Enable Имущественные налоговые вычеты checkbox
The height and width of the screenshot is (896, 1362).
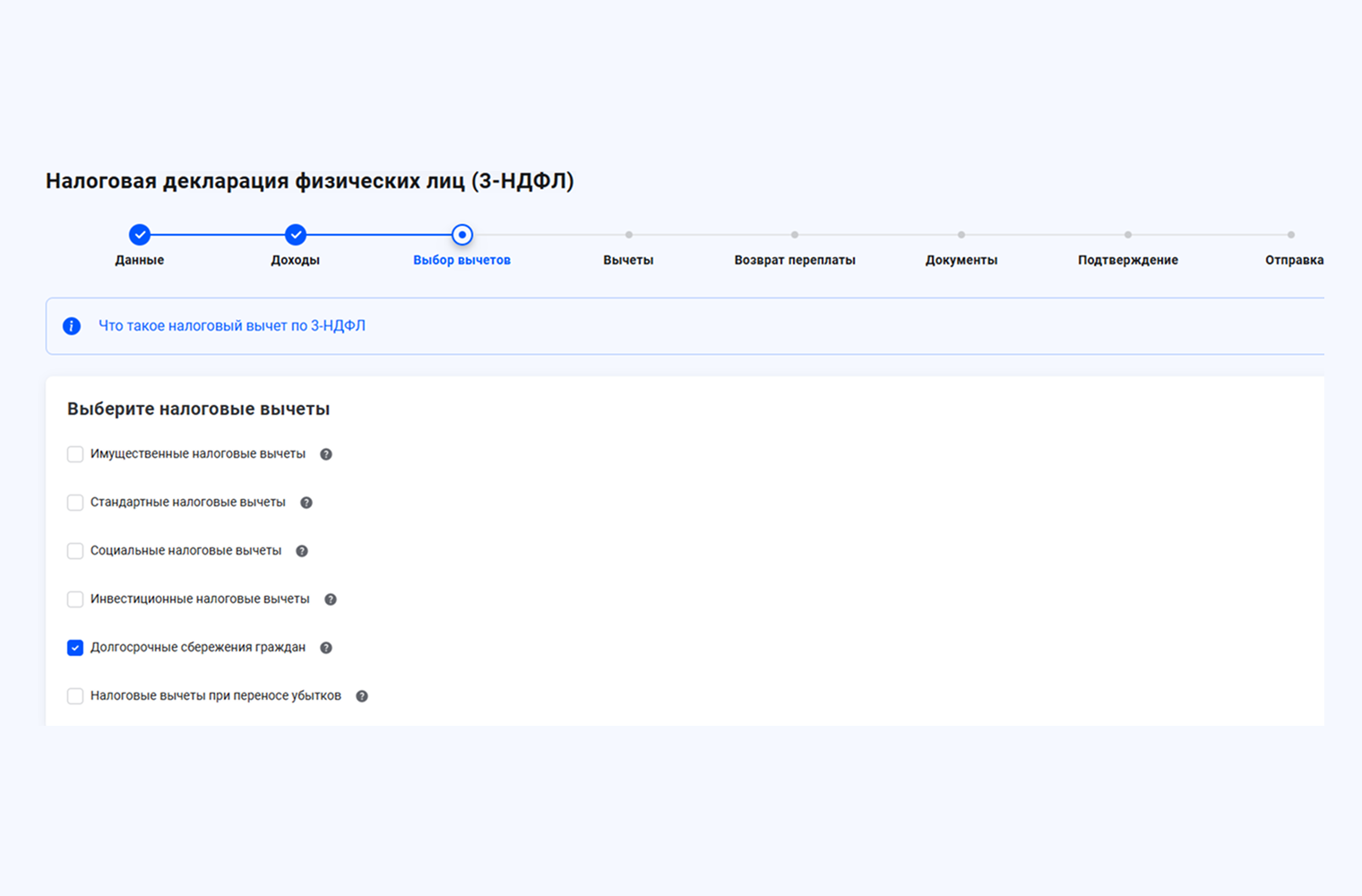(x=75, y=454)
